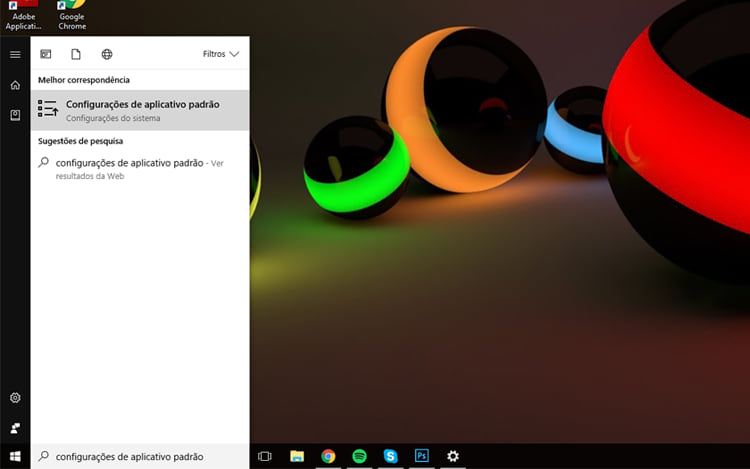Open Settings gear from the taskbar
750x469 pixels.
coord(452,456)
